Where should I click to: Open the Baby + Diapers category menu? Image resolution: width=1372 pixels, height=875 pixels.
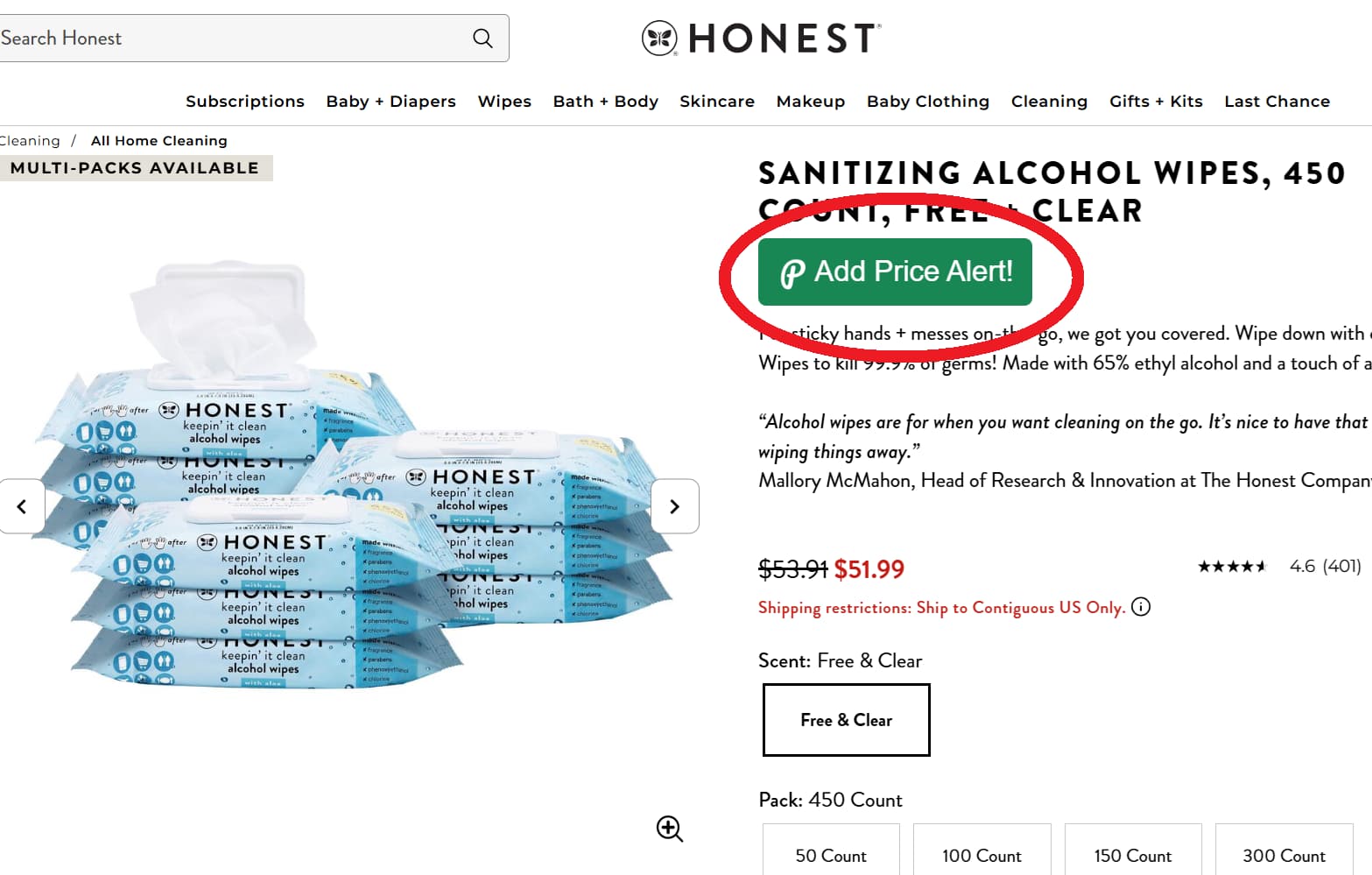click(x=390, y=101)
